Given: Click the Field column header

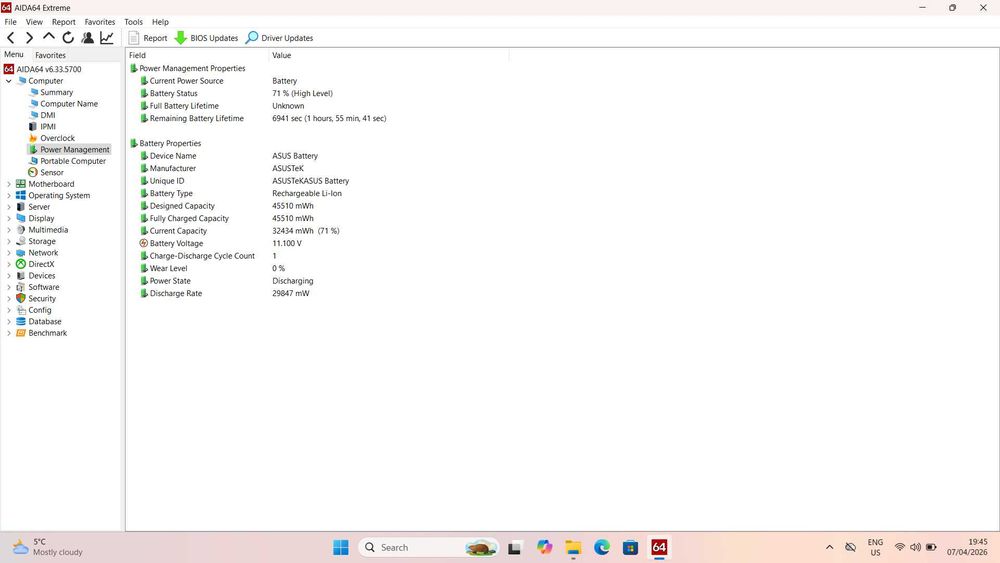Looking at the screenshot, I should pos(197,55).
